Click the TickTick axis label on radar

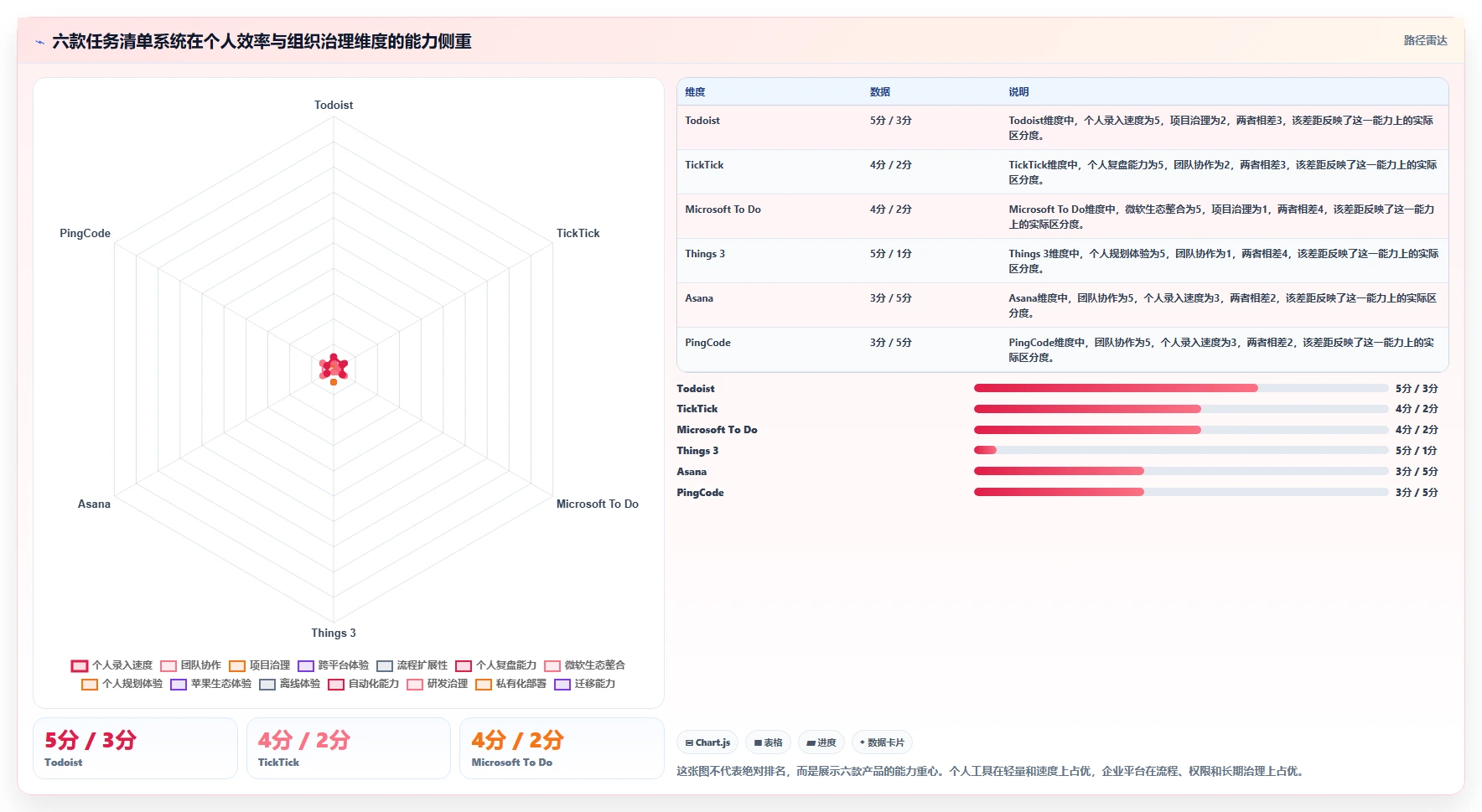tap(578, 234)
